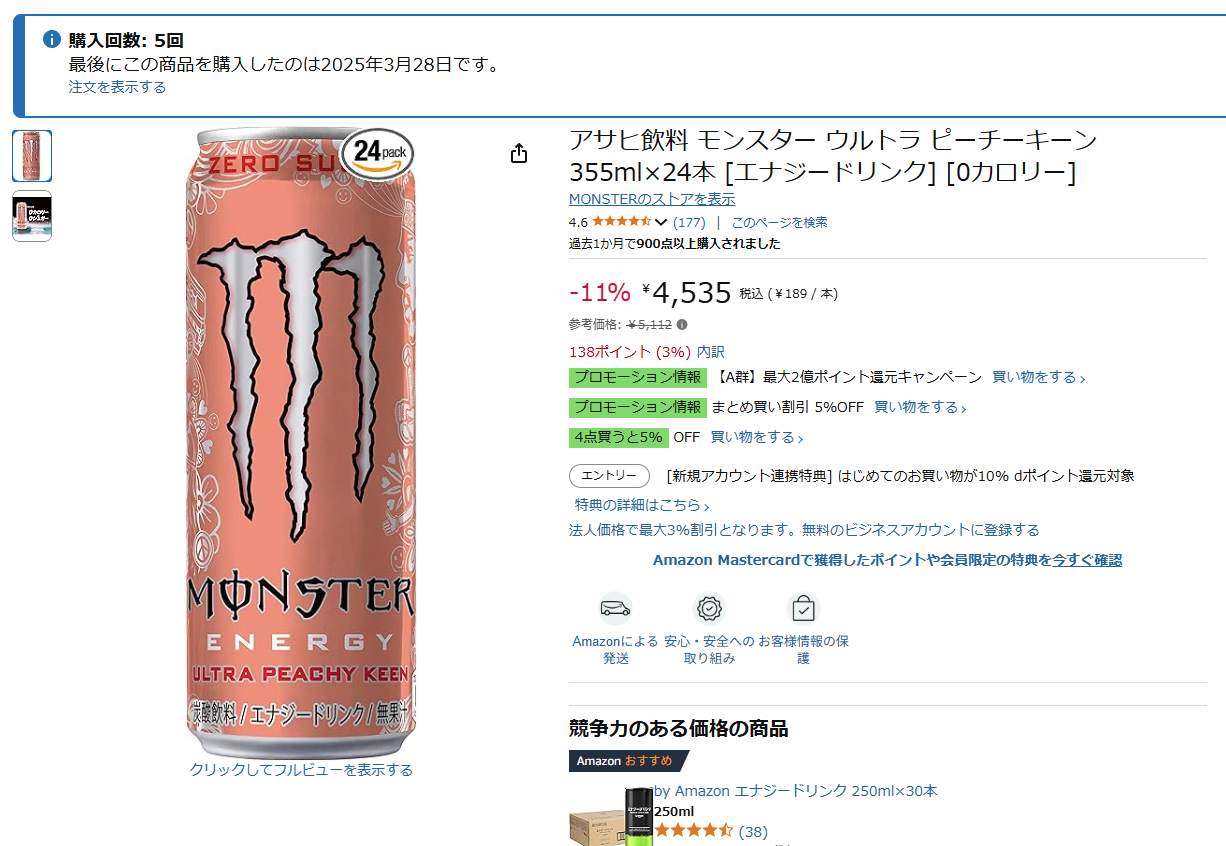Screen dimensions: 1226x846
Task: Expand 特典の詳細はこちら chevron link
Action: [x=642, y=506]
